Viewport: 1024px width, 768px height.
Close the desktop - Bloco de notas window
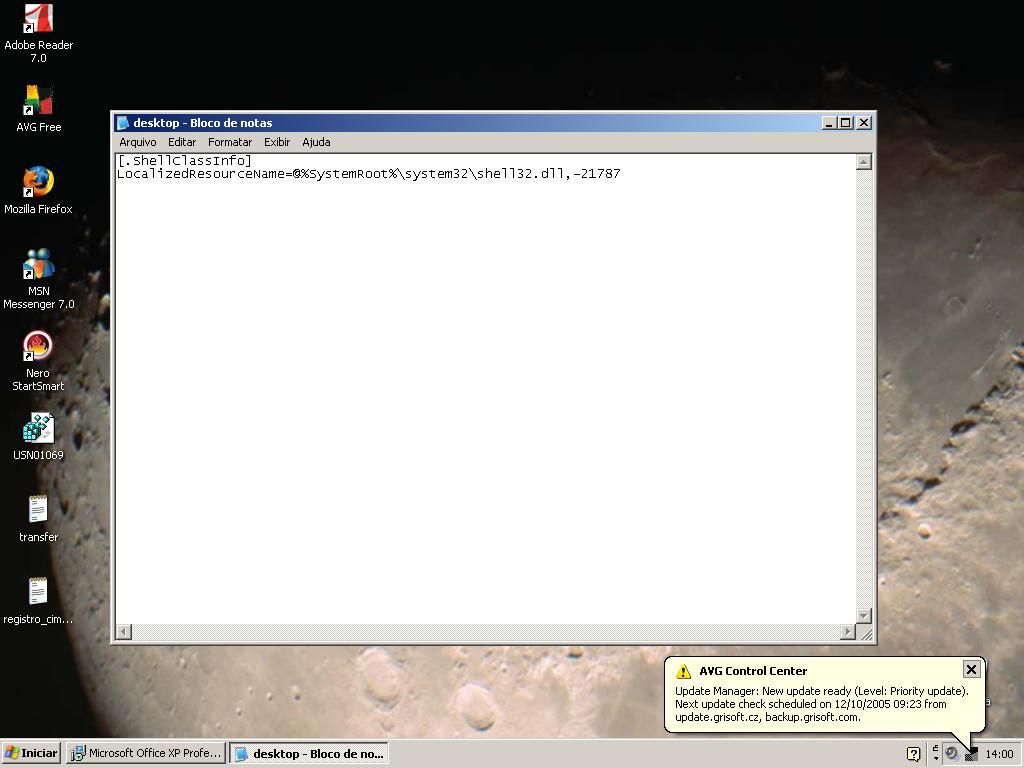click(864, 123)
